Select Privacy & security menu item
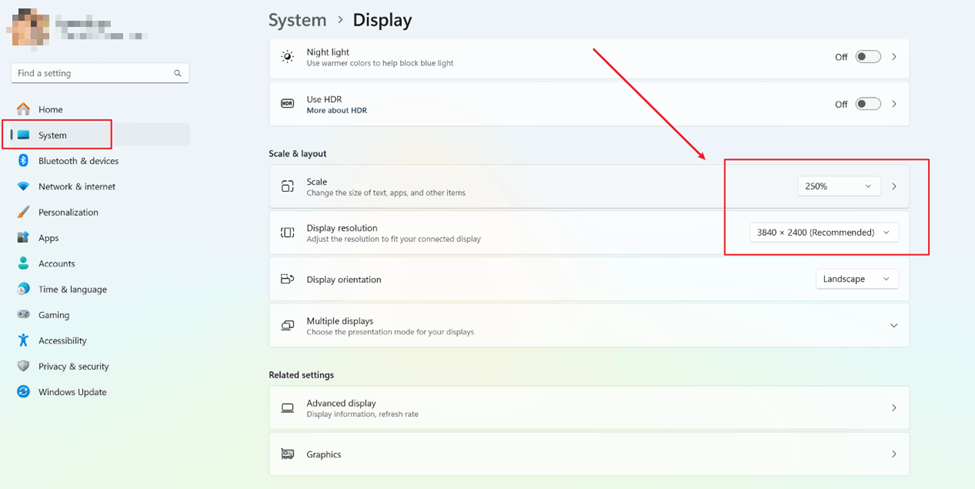975x489 pixels. click(99, 366)
